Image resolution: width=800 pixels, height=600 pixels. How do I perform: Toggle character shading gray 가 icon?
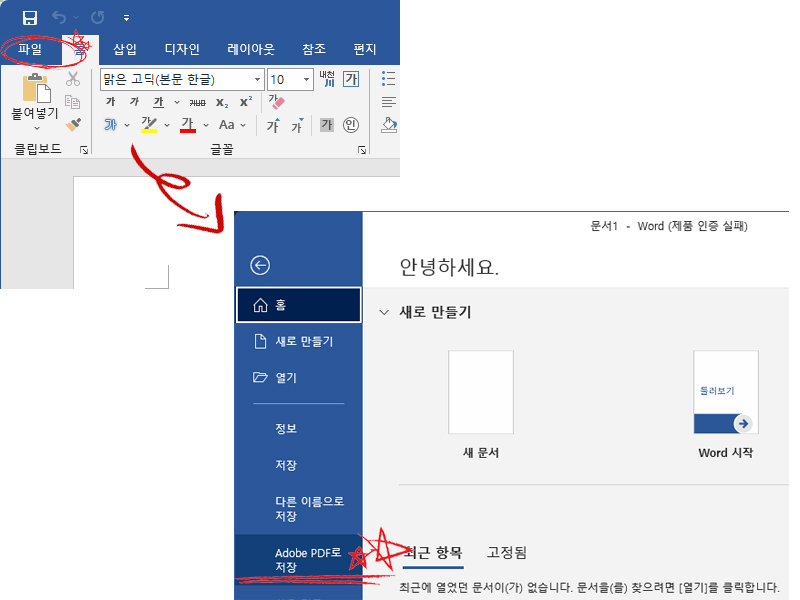point(327,124)
